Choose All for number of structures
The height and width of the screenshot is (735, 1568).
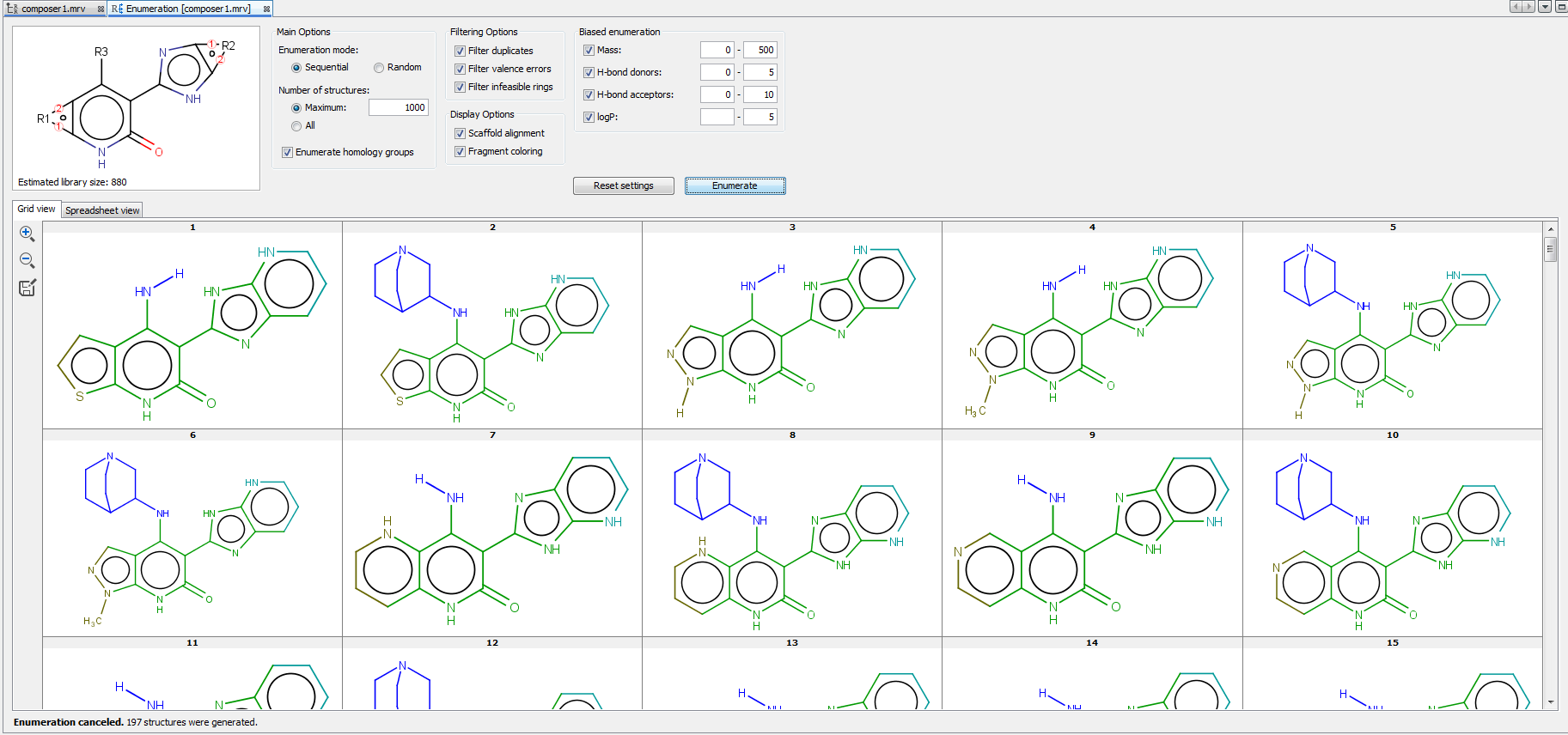coord(296,126)
